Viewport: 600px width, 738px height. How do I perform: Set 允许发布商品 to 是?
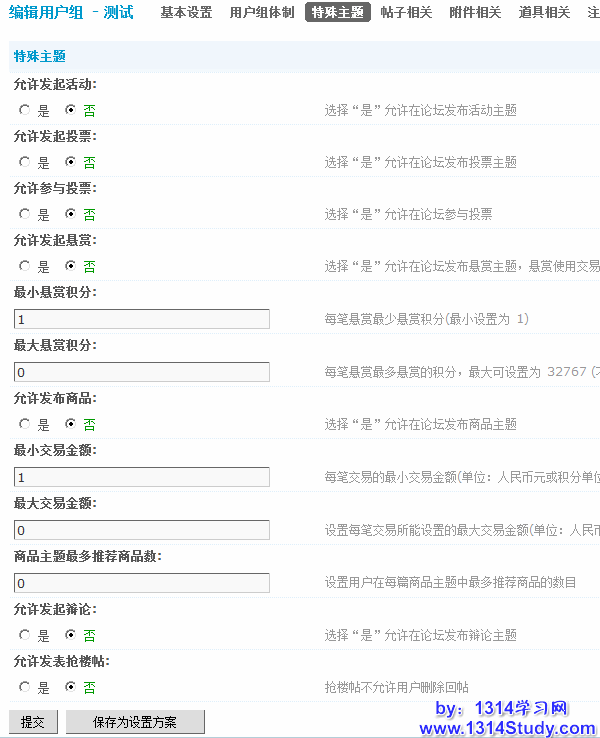(25, 424)
